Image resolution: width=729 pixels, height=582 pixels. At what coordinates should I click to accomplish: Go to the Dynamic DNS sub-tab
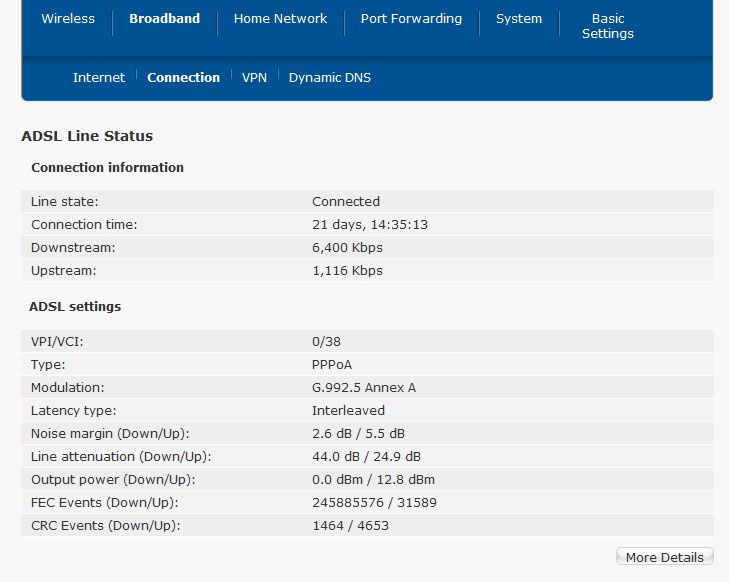330,77
